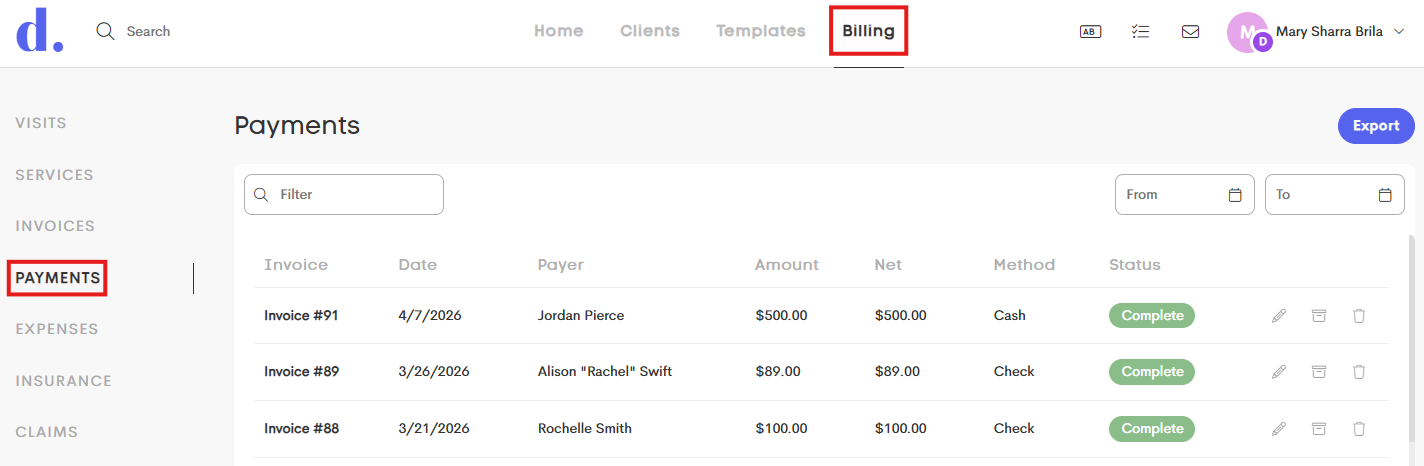
Task: Open Invoices in the billing sidebar
Action: pyautogui.click(x=55, y=226)
